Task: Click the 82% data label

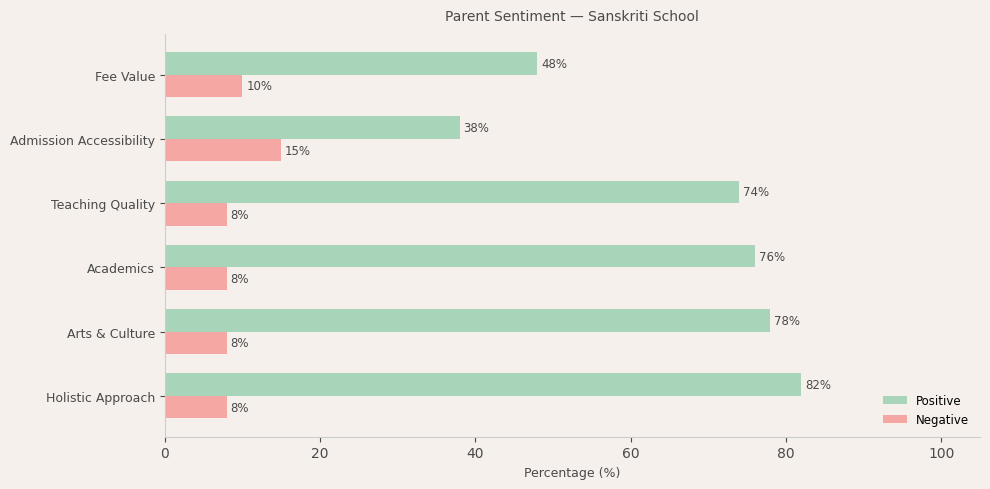Action: 818,386
